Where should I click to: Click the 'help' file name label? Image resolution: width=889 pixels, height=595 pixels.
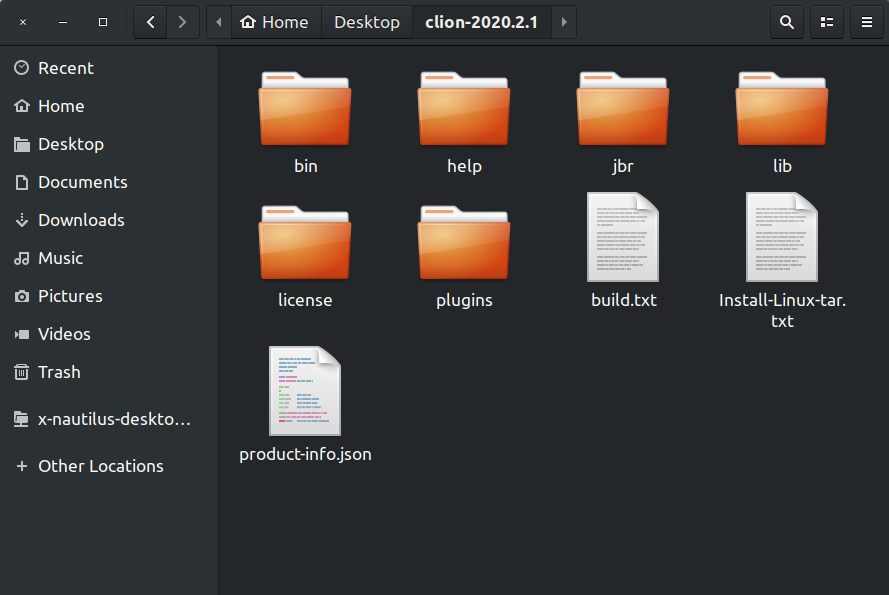pos(464,166)
